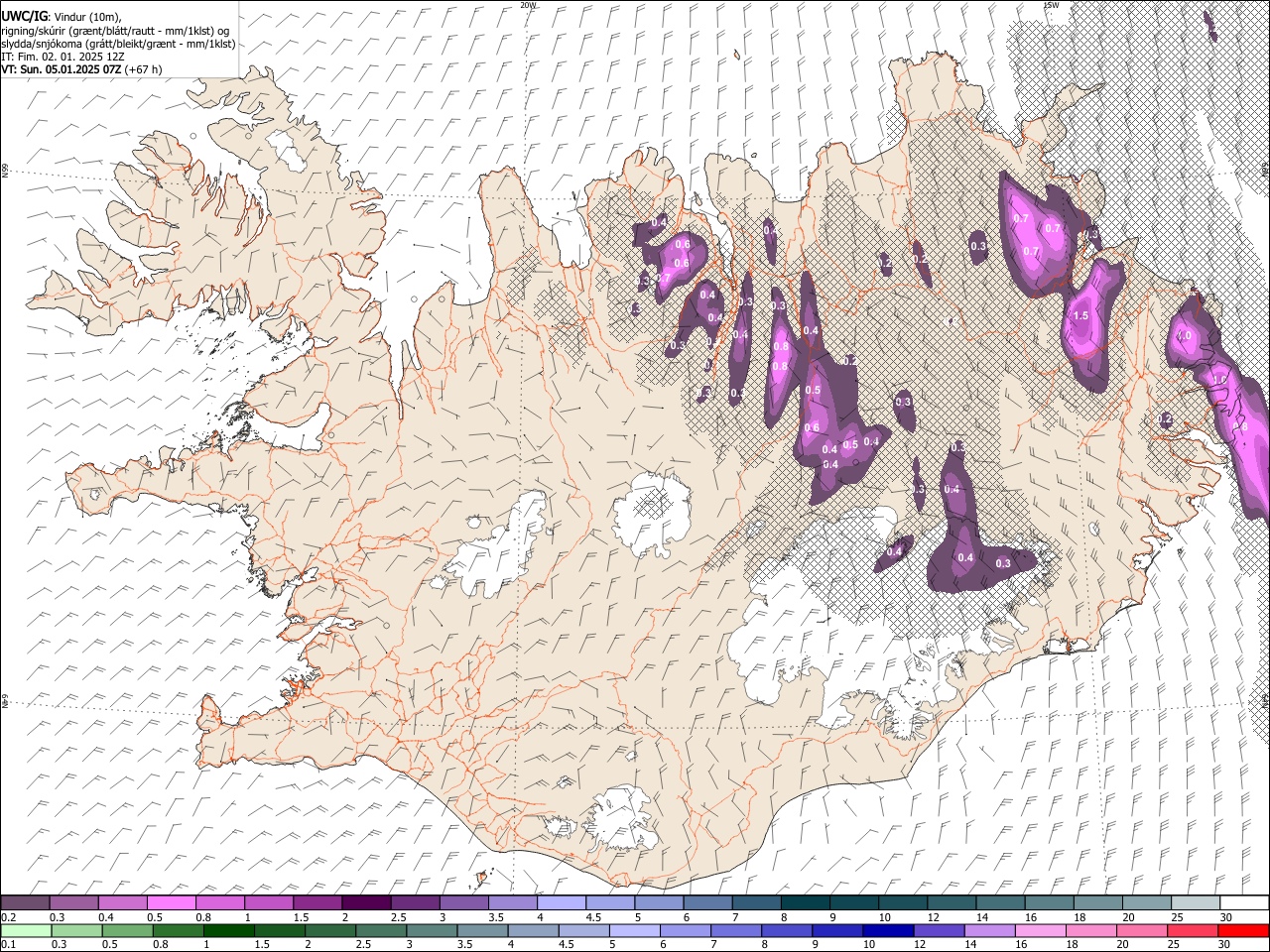Click the 'VT: Sun. 05.01.2025 07Z' timestamp
This screenshot has height=952, width=1270.
click(x=62, y=69)
